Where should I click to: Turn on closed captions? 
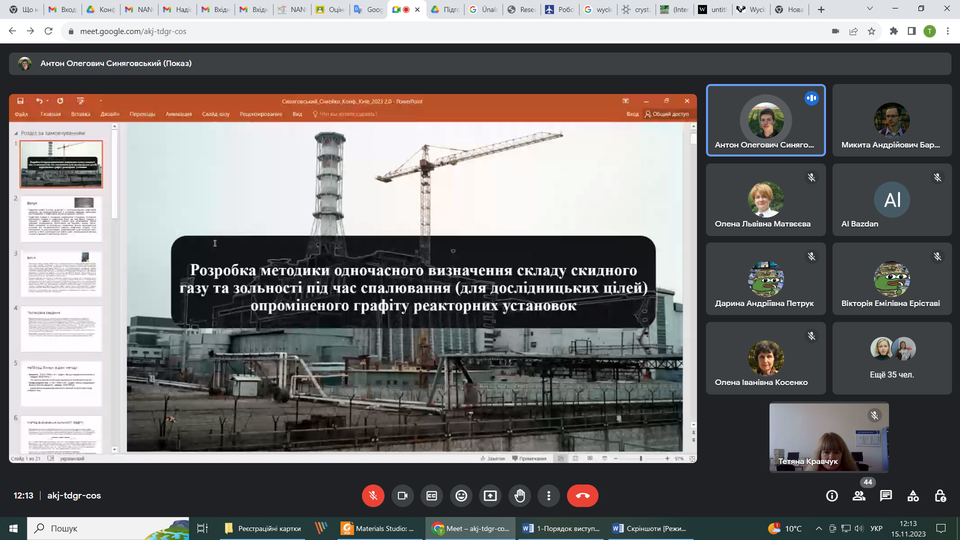point(432,495)
